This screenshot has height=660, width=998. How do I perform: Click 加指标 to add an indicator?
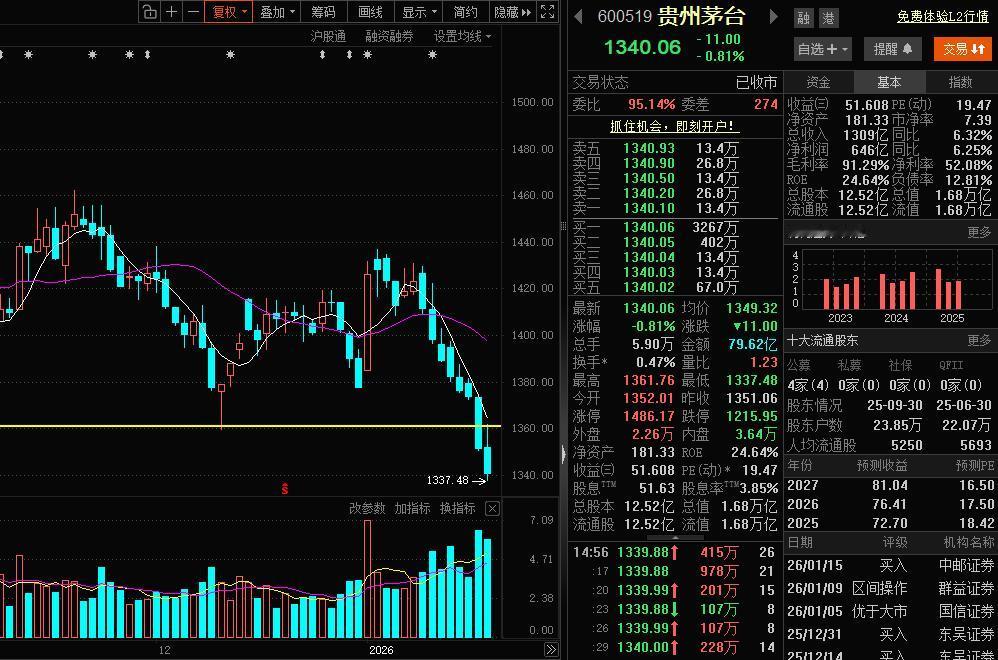(412, 509)
